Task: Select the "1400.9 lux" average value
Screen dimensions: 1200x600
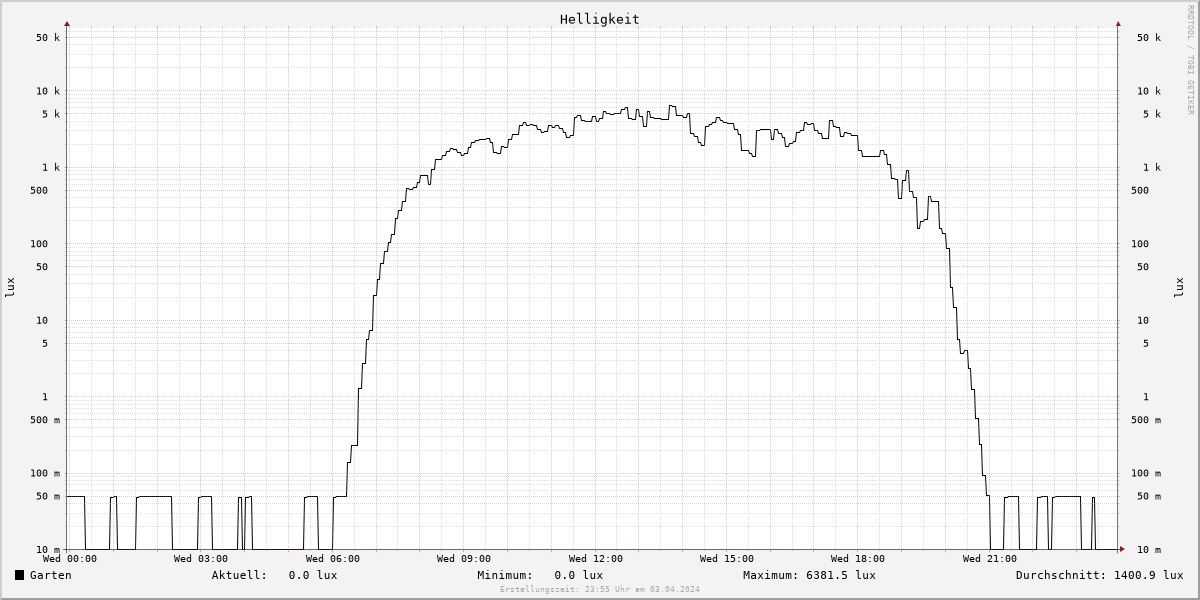Action: pyautogui.click(x=1148, y=575)
